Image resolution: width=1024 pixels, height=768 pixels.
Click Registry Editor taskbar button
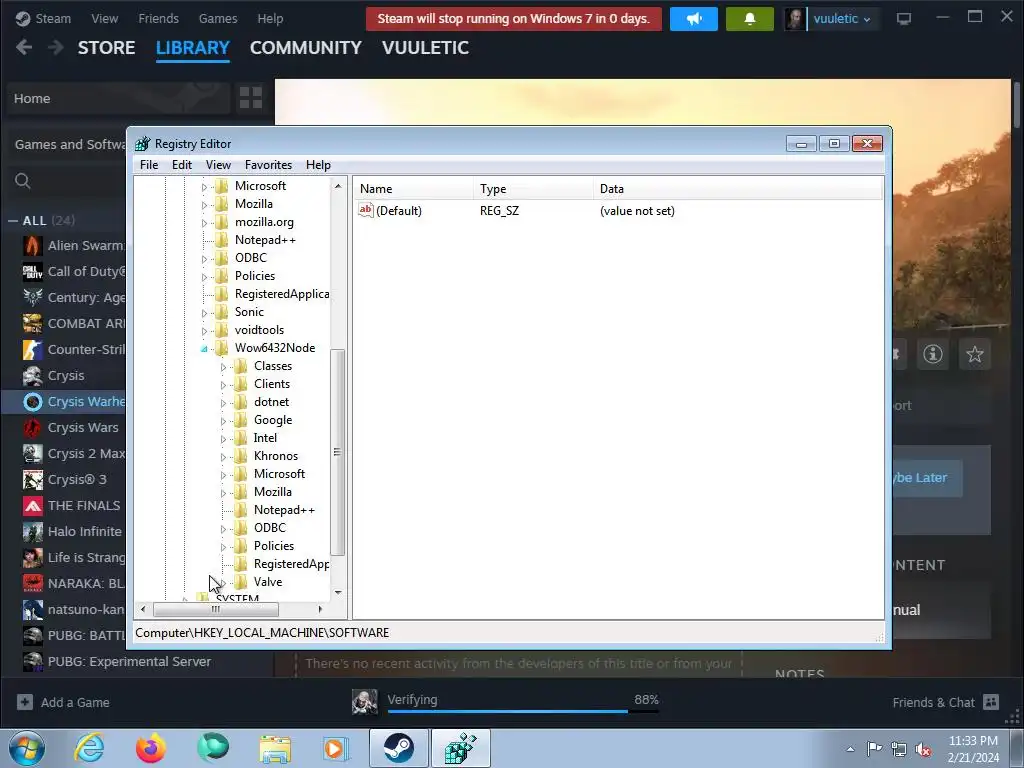point(460,748)
